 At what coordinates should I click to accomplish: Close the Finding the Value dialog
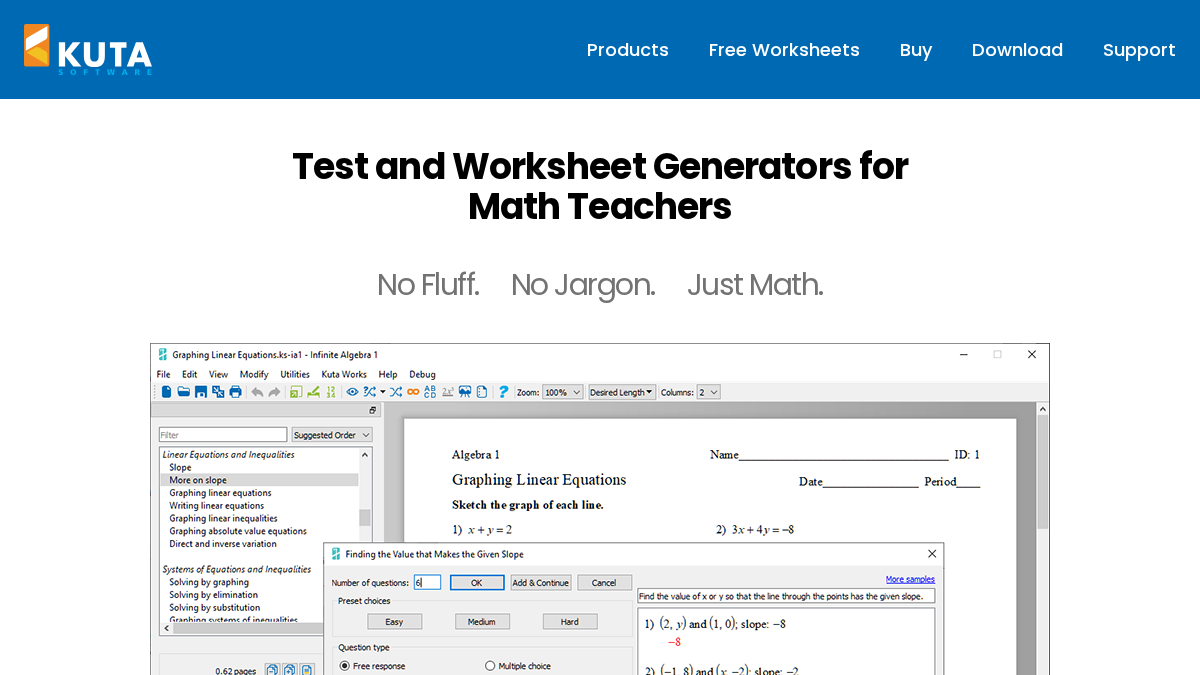coord(932,554)
